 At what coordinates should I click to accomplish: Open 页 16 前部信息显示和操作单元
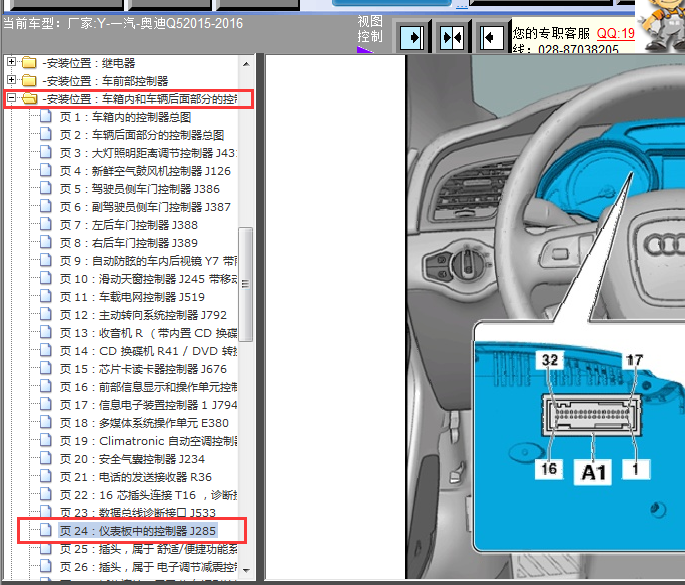(x=148, y=387)
